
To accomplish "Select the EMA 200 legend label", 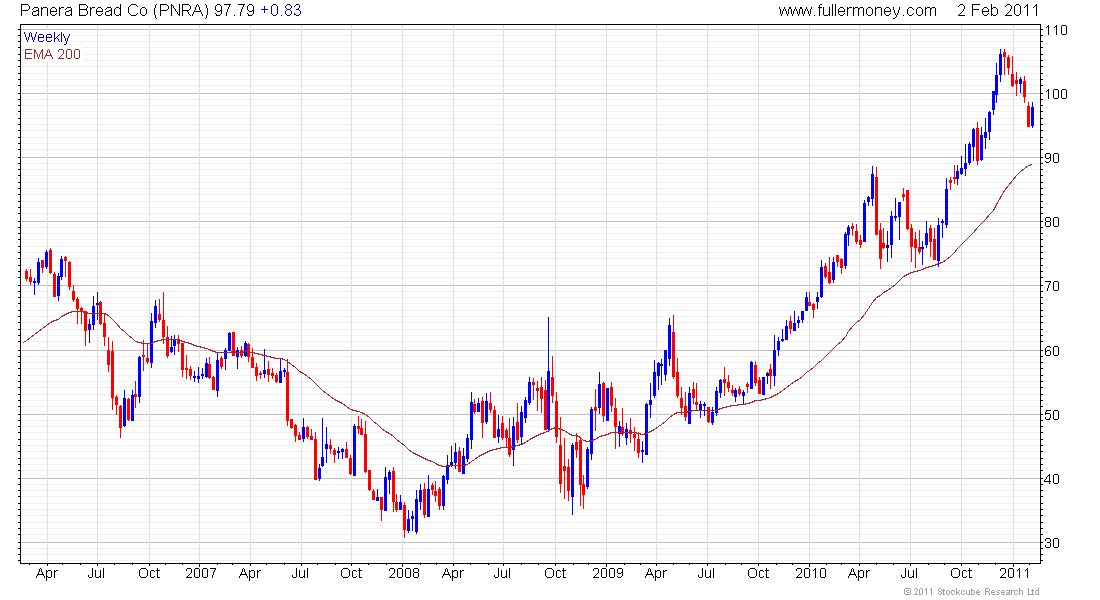I will click(x=52, y=54).
